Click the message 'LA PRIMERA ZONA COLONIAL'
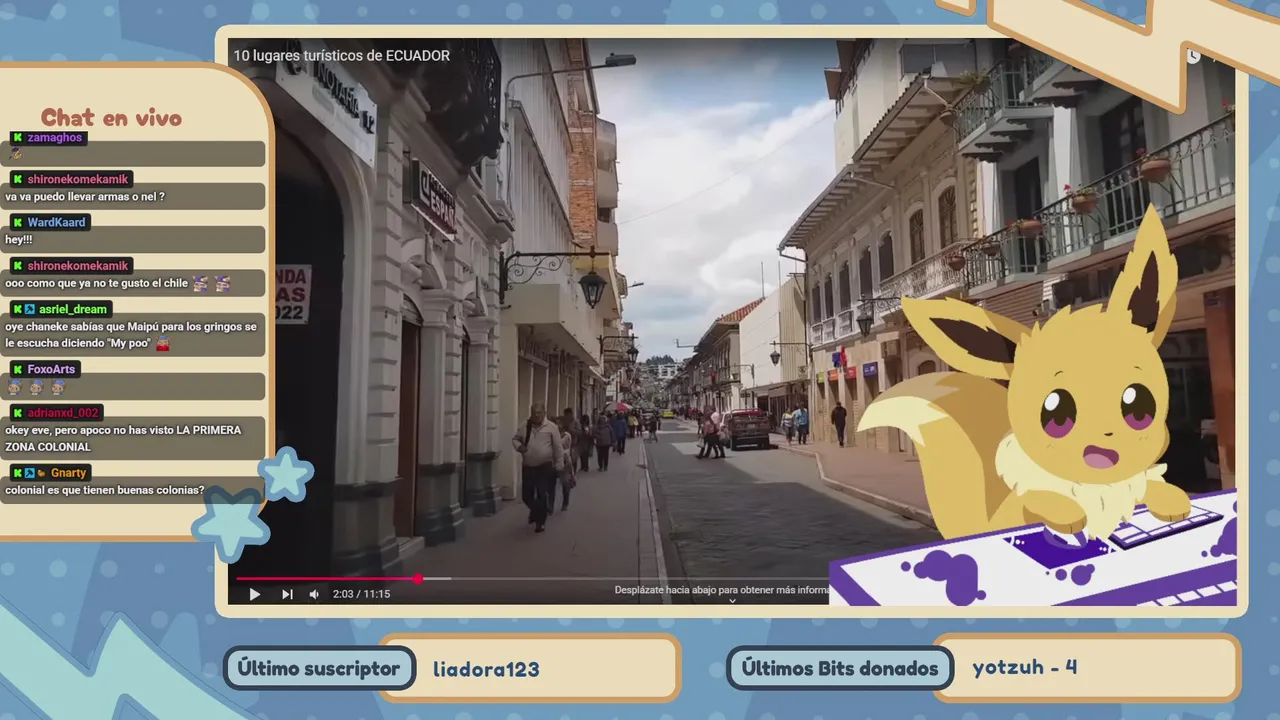The width and height of the screenshot is (1280, 720). [x=123, y=438]
